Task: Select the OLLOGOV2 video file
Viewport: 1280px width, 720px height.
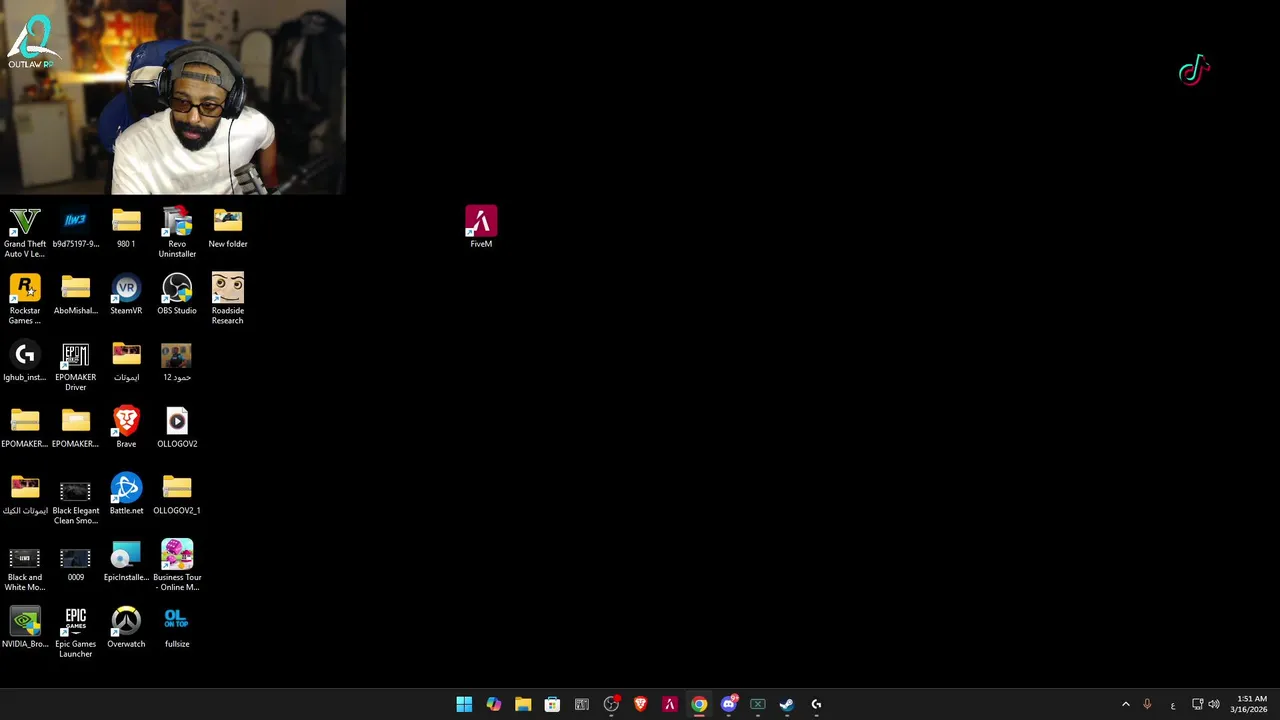Action: (177, 428)
